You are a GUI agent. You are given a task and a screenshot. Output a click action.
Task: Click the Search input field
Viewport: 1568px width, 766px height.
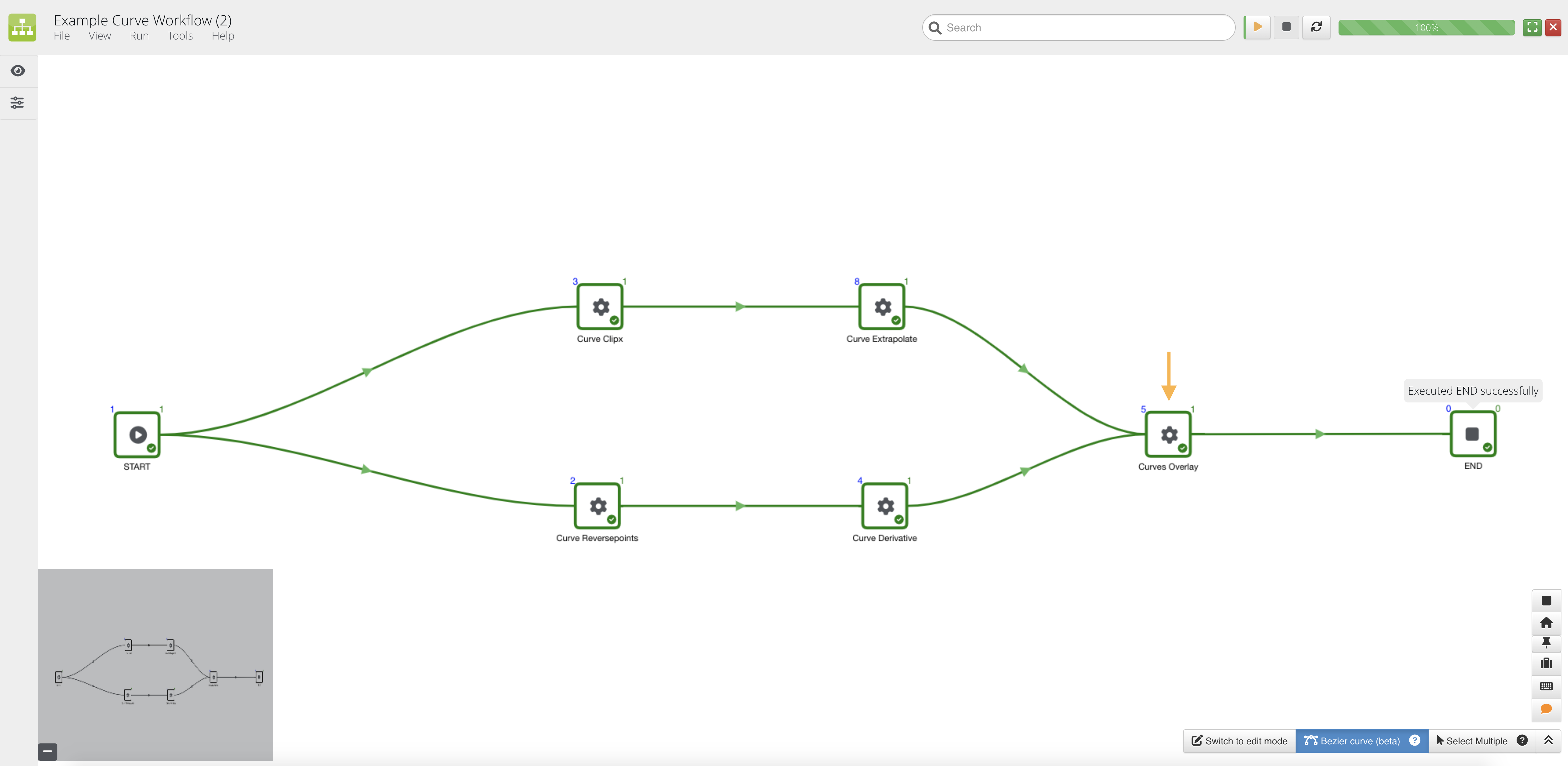click(x=1079, y=27)
